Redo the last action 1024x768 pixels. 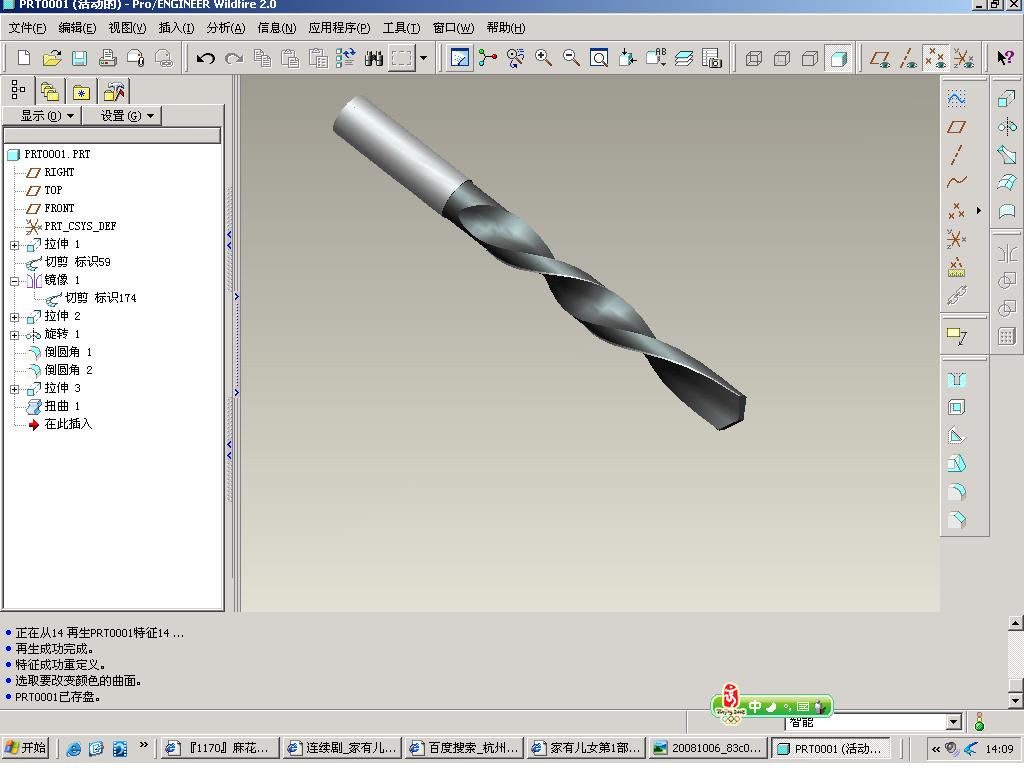tap(233, 59)
